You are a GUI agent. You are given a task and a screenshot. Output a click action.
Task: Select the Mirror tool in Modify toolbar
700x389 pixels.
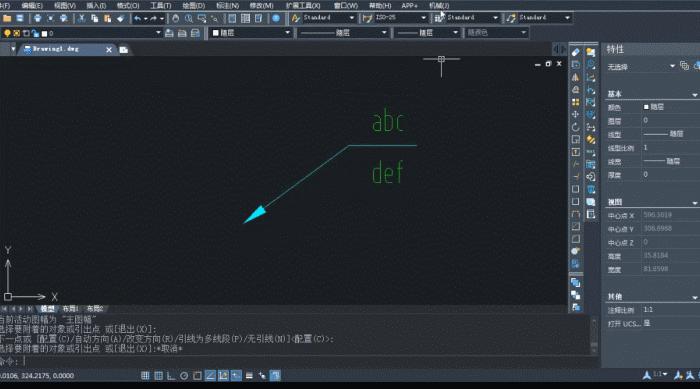[575, 77]
